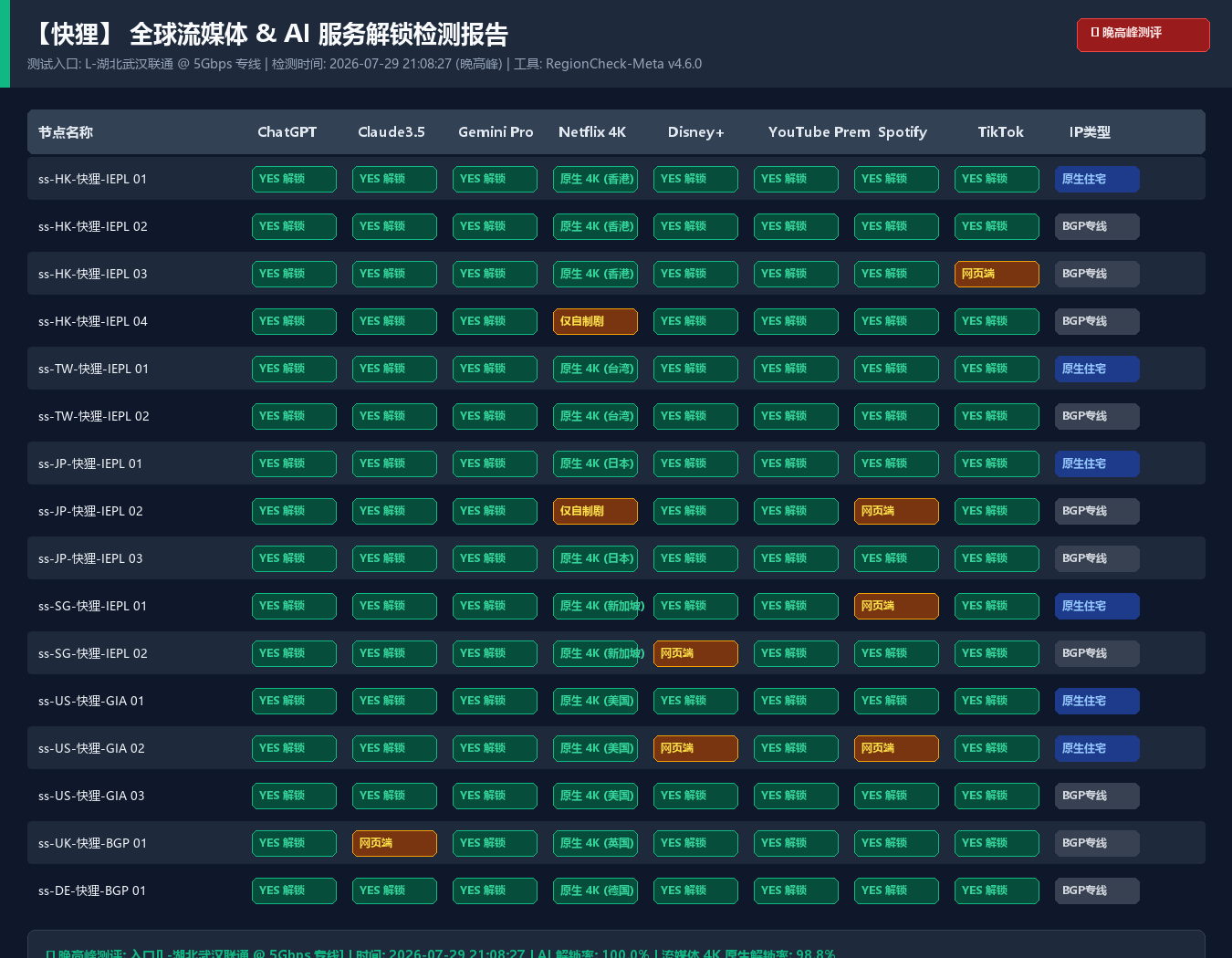The height and width of the screenshot is (958, 1232).
Task: Select row name ss-SG-快狸-IEPL 02
Action: (x=92, y=653)
